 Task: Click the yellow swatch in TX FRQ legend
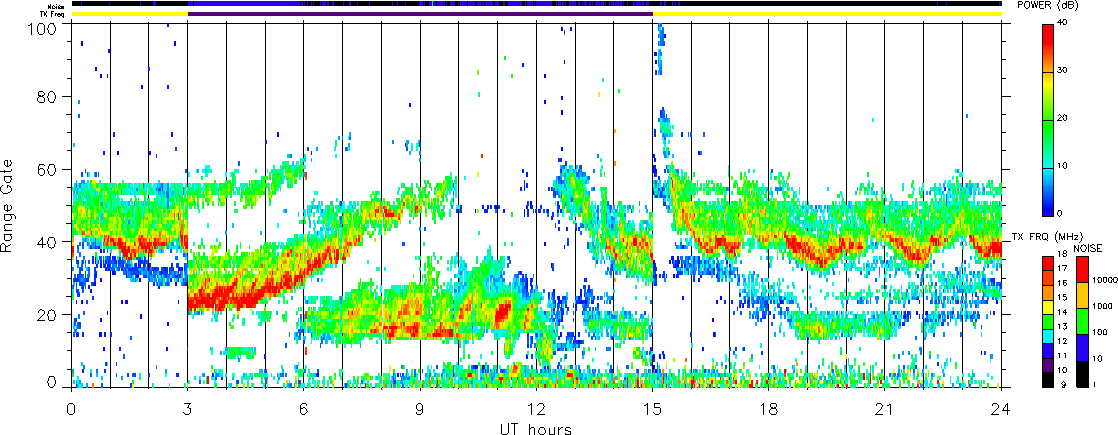point(1049,307)
